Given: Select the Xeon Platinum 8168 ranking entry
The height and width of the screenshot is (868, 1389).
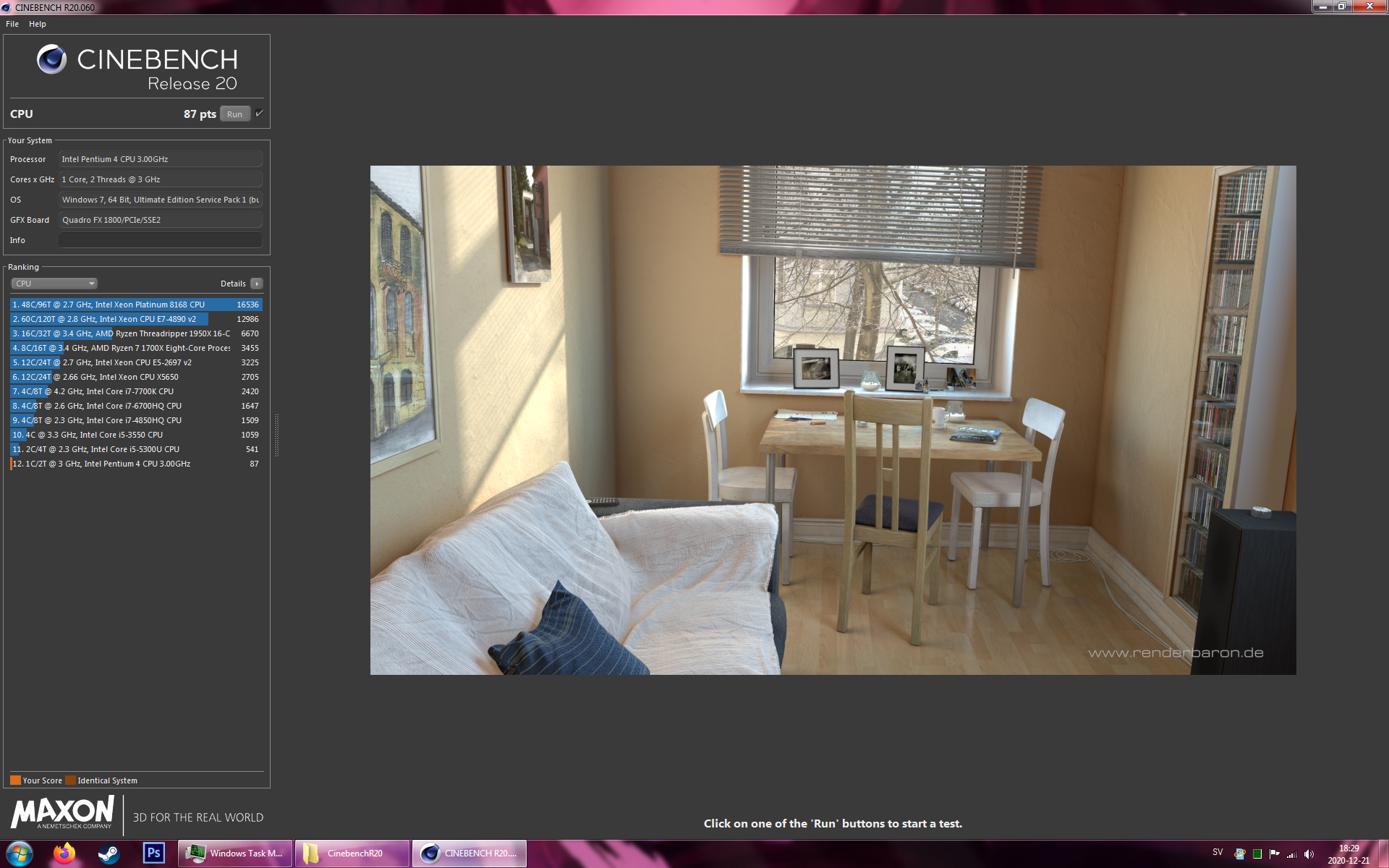Looking at the screenshot, I should coord(136,305).
